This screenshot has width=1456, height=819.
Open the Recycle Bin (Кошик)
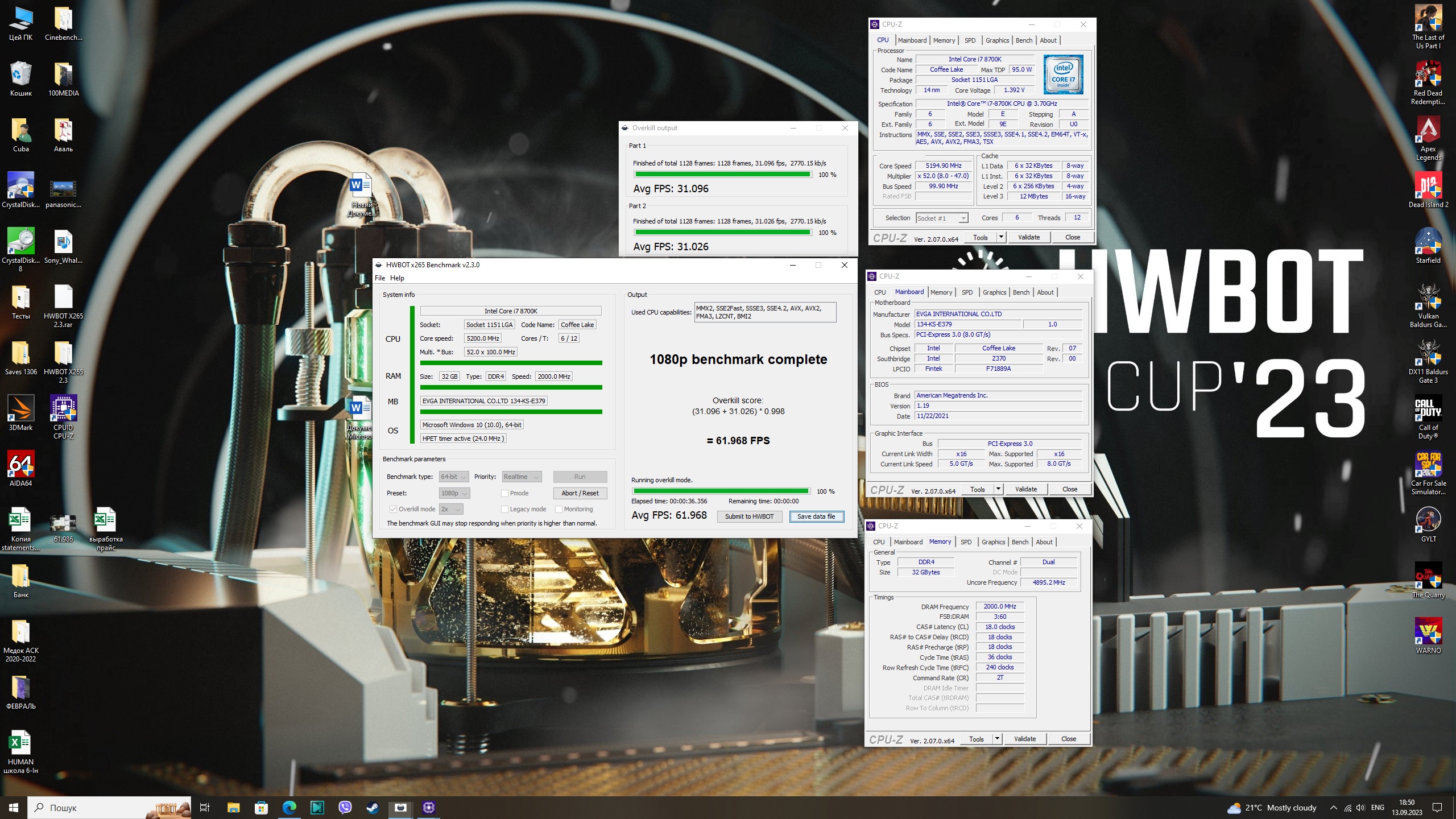click(20, 79)
